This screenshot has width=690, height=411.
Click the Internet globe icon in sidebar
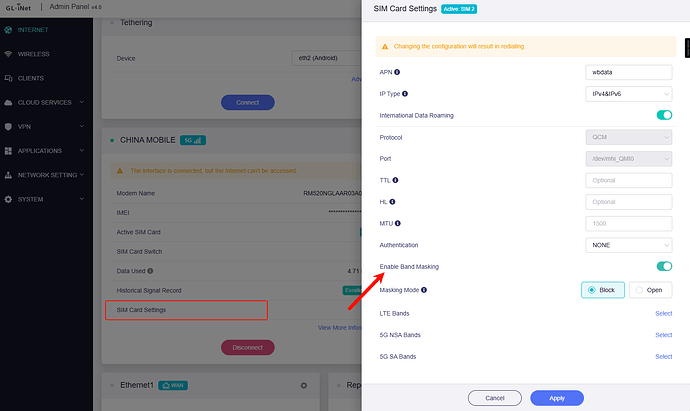(x=9, y=30)
